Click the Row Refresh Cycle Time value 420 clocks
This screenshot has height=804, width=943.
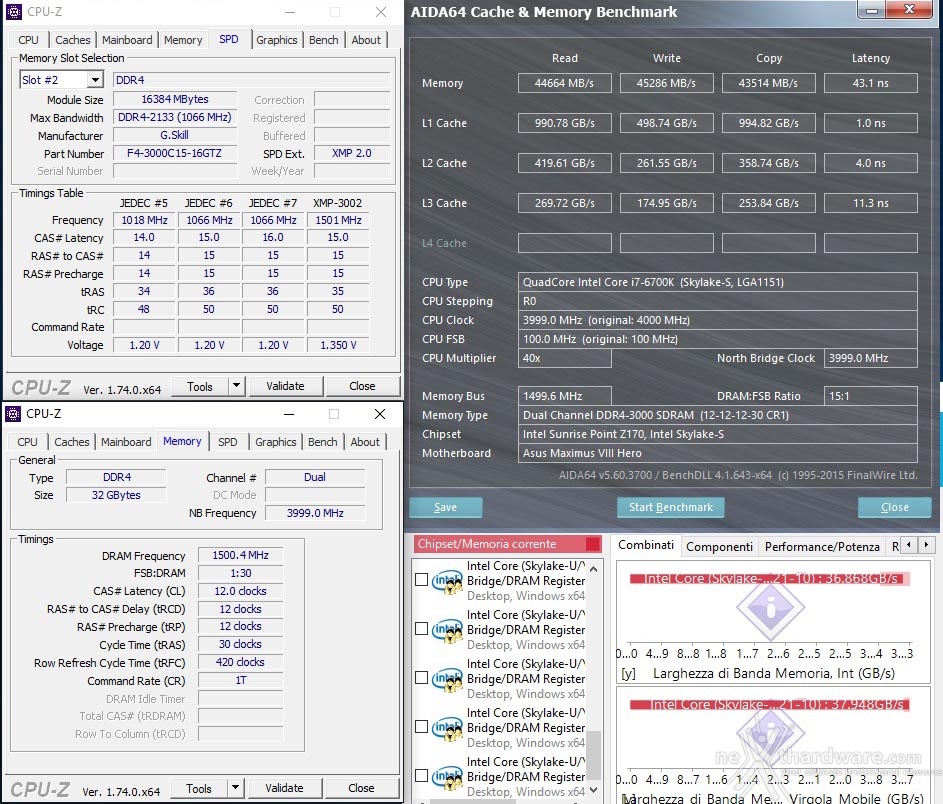pos(241,662)
